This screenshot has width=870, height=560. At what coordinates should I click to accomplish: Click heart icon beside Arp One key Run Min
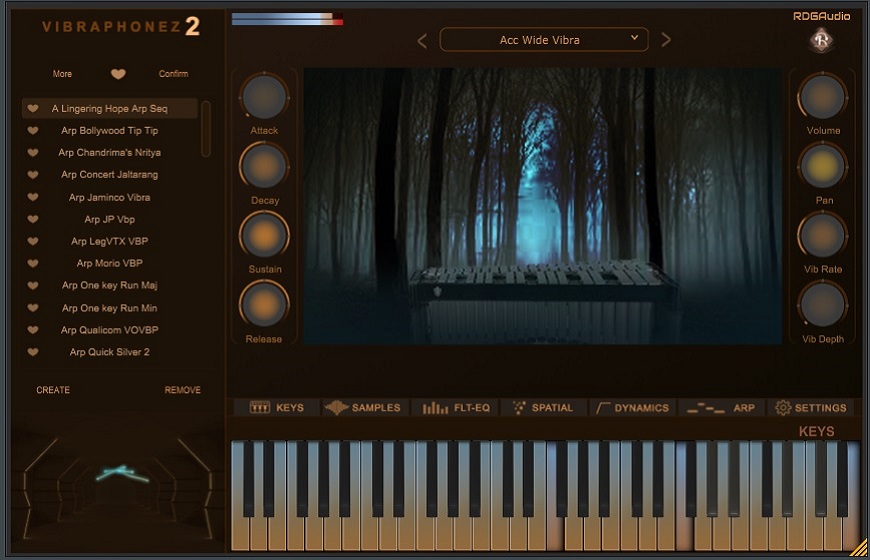coord(33,307)
